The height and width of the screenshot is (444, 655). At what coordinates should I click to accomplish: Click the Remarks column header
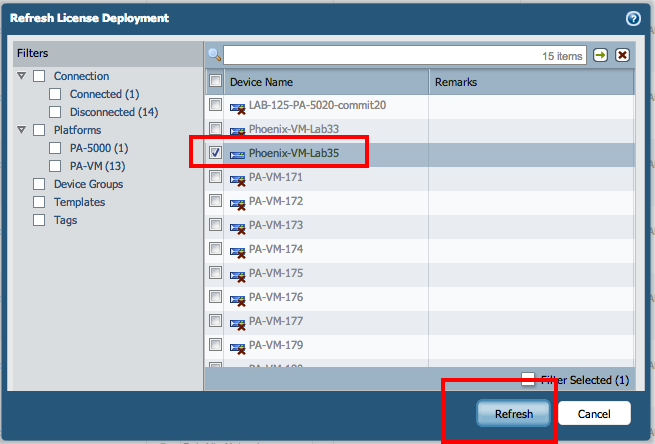(531, 82)
